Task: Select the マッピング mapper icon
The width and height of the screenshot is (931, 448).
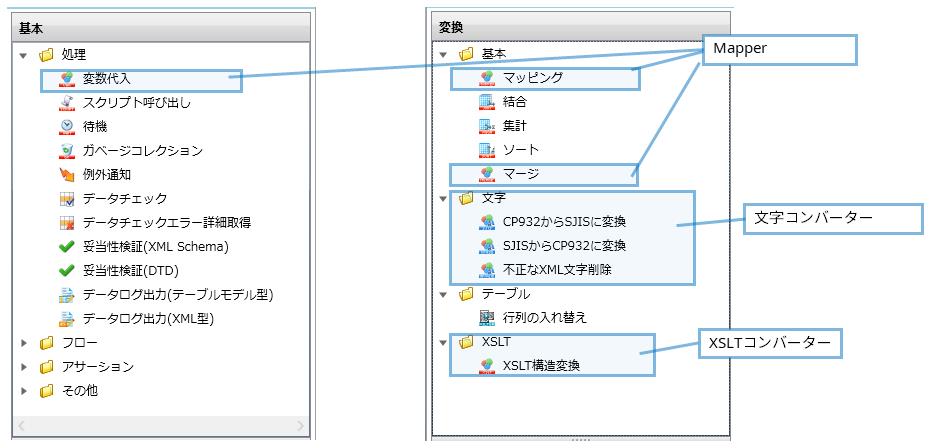Action: pyautogui.click(x=487, y=78)
